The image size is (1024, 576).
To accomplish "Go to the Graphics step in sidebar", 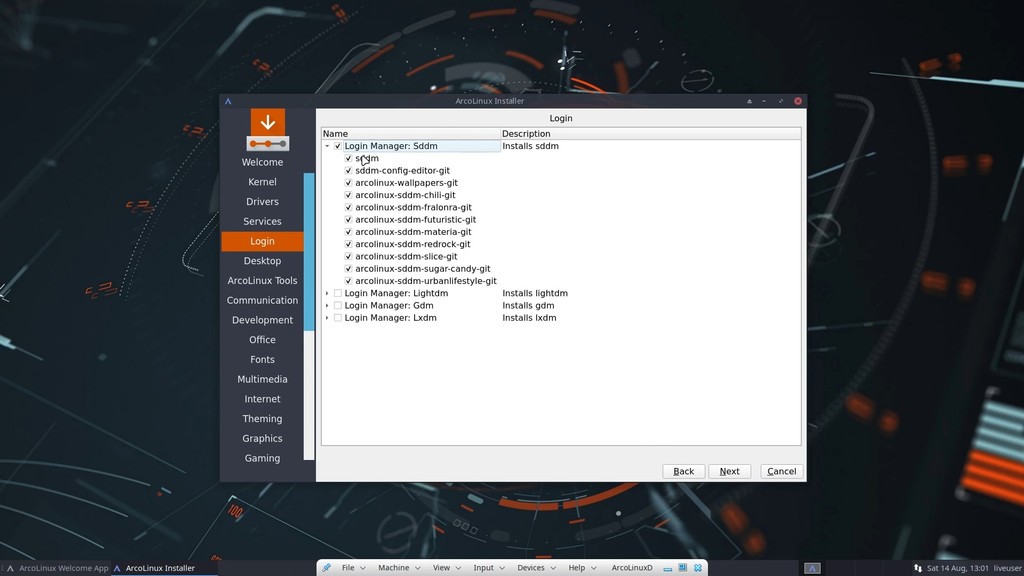I will (x=263, y=438).
